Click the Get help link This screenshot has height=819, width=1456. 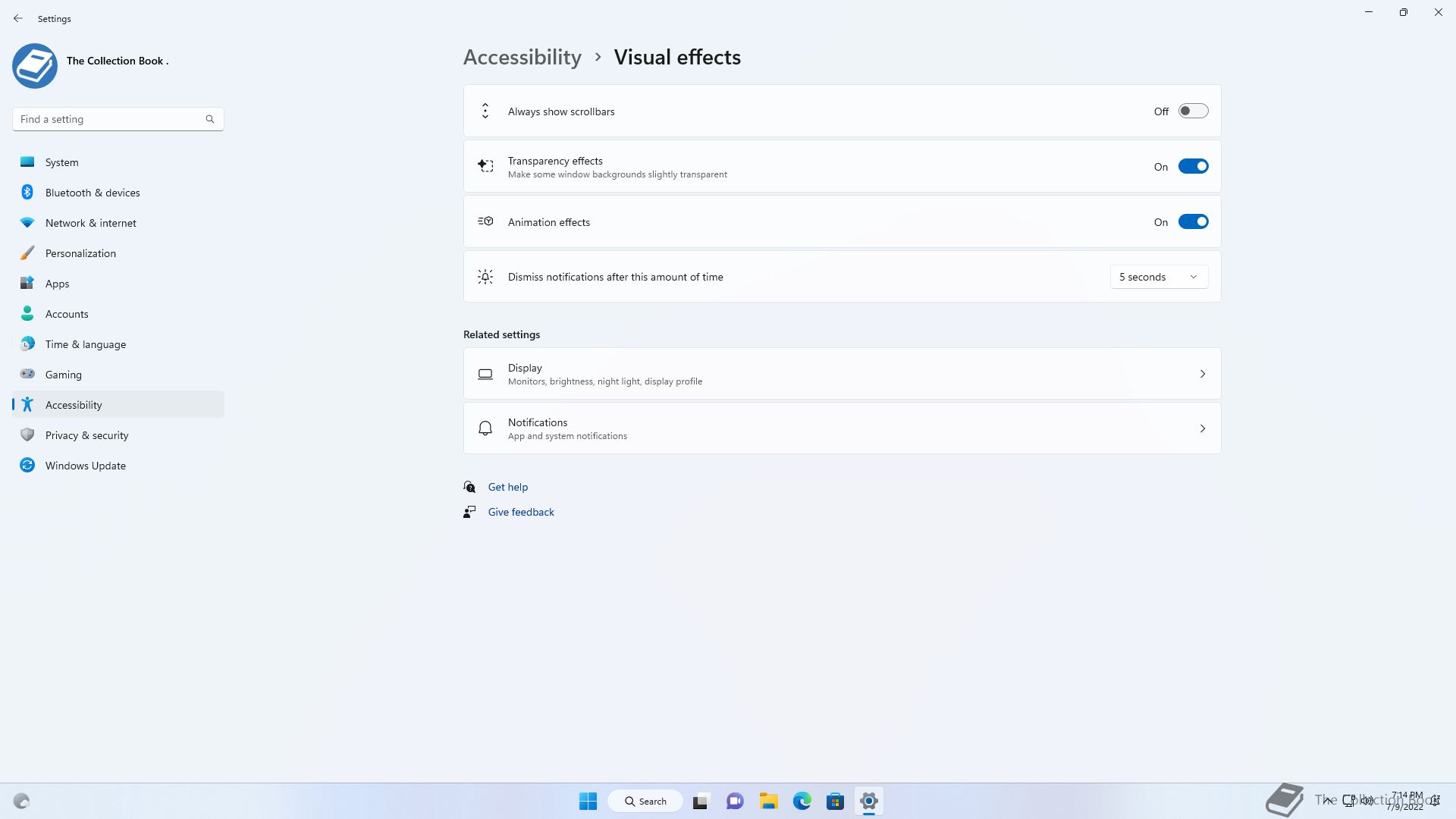(507, 487)
